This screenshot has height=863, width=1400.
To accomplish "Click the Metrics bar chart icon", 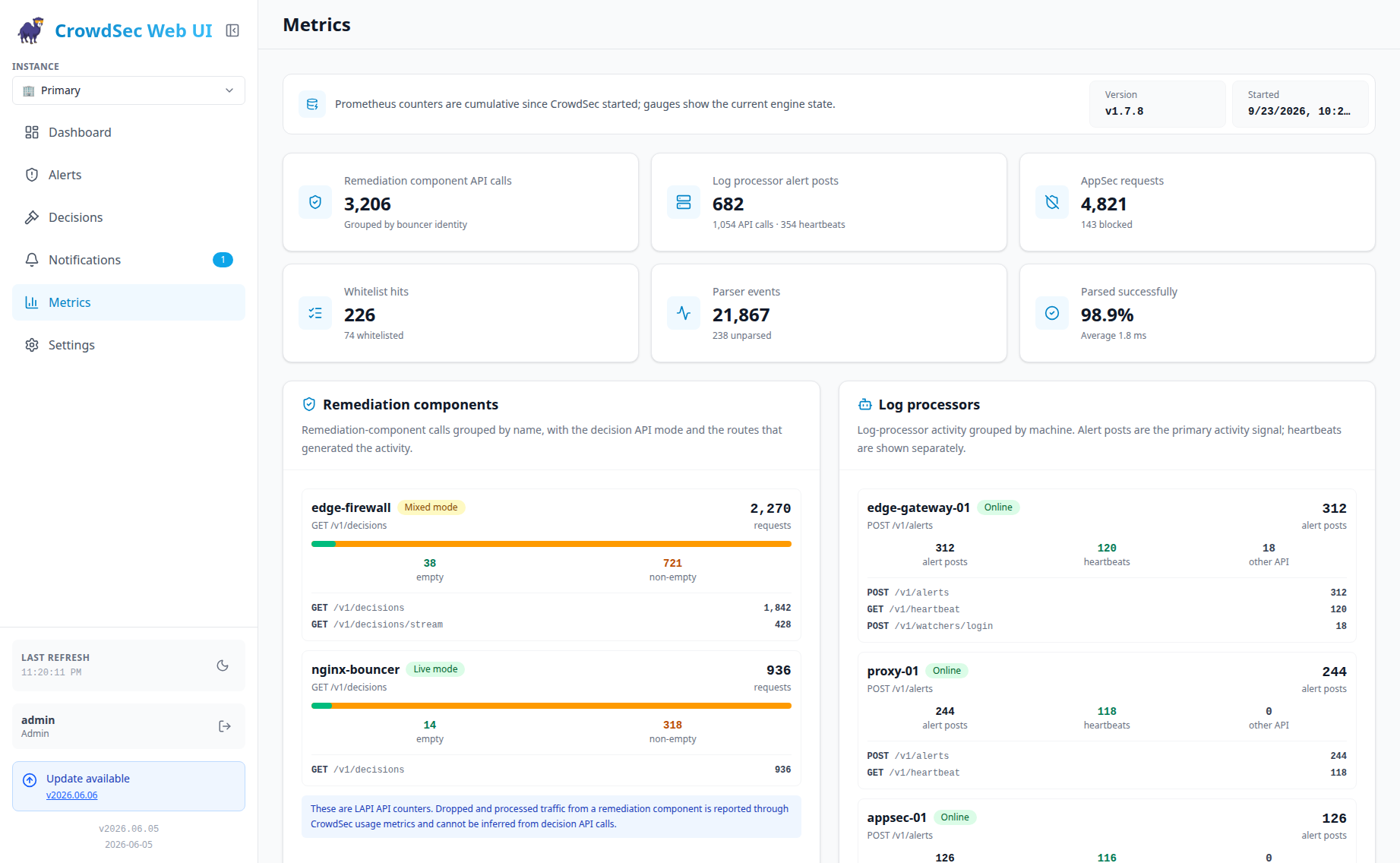I will (x=32, y=302).
